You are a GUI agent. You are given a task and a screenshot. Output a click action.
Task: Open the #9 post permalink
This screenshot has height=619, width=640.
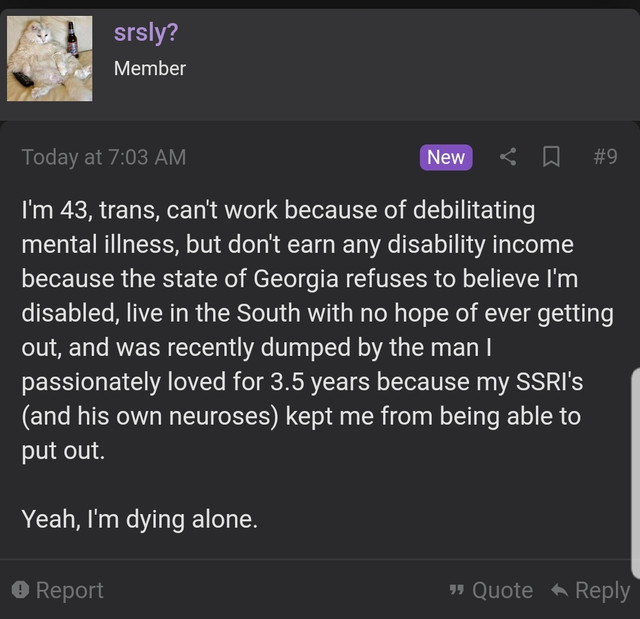tap(604, 157)
